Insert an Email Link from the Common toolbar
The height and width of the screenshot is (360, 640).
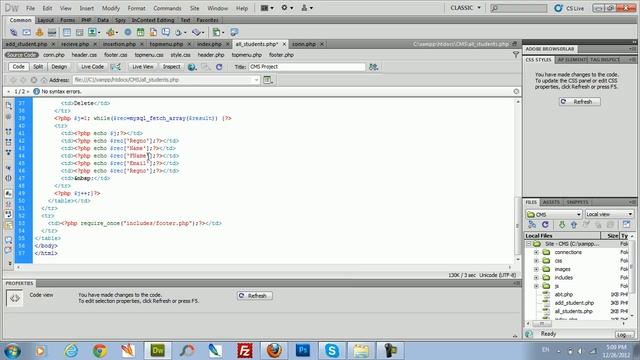tap(27, 32)
